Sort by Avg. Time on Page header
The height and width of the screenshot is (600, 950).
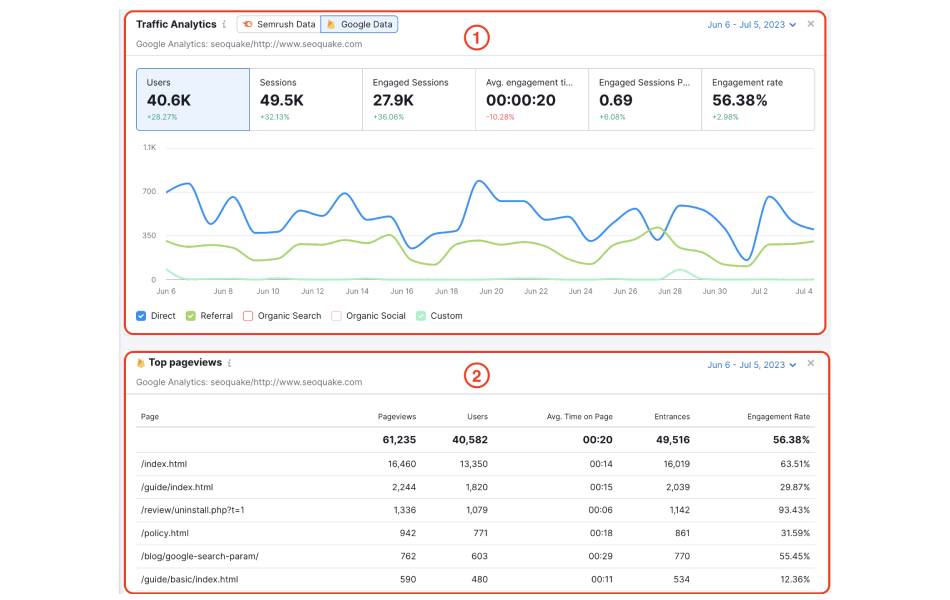click(579, 417)
